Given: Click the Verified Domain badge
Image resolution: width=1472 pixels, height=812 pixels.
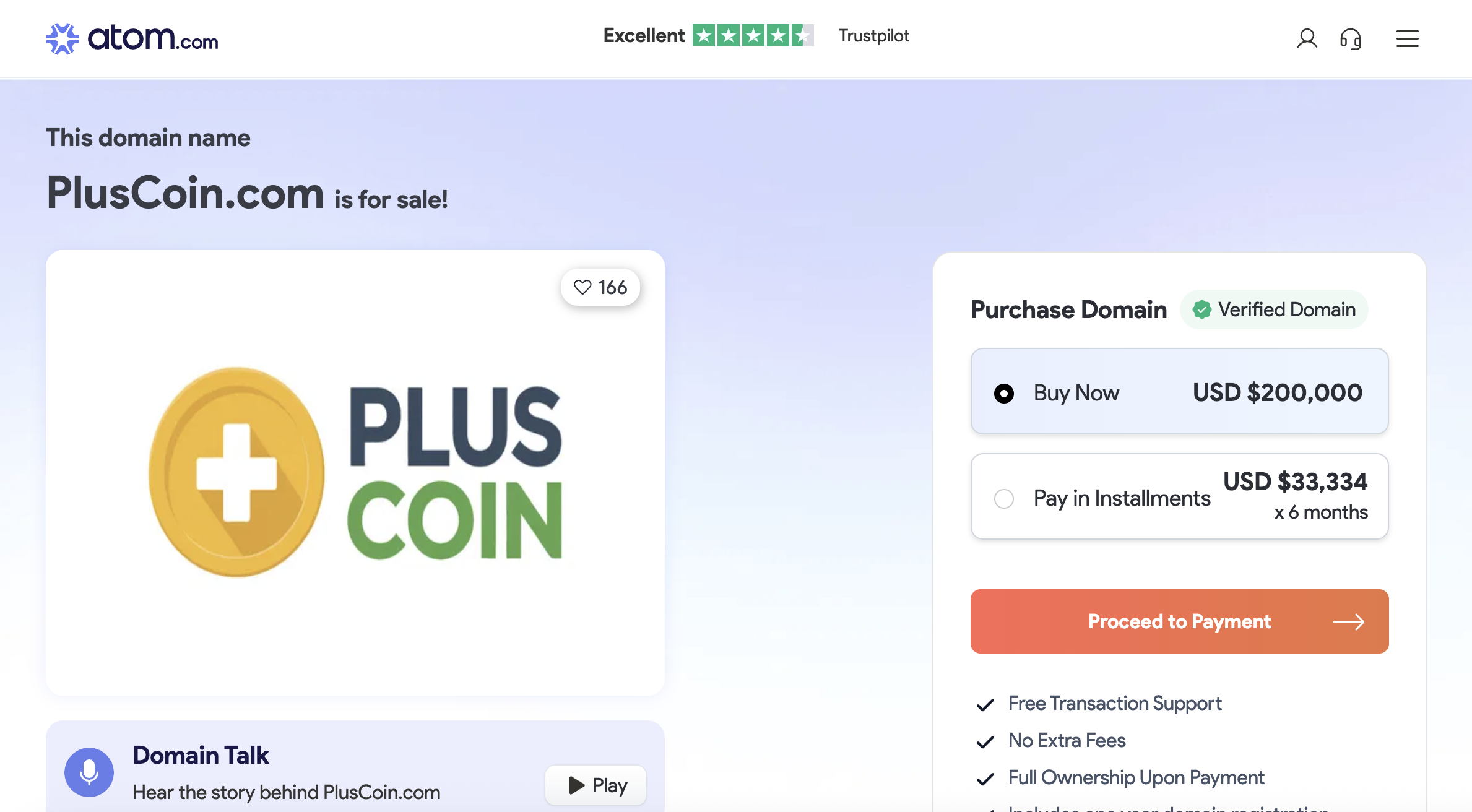Looking at the screenshot, I should click(1274, 309).
